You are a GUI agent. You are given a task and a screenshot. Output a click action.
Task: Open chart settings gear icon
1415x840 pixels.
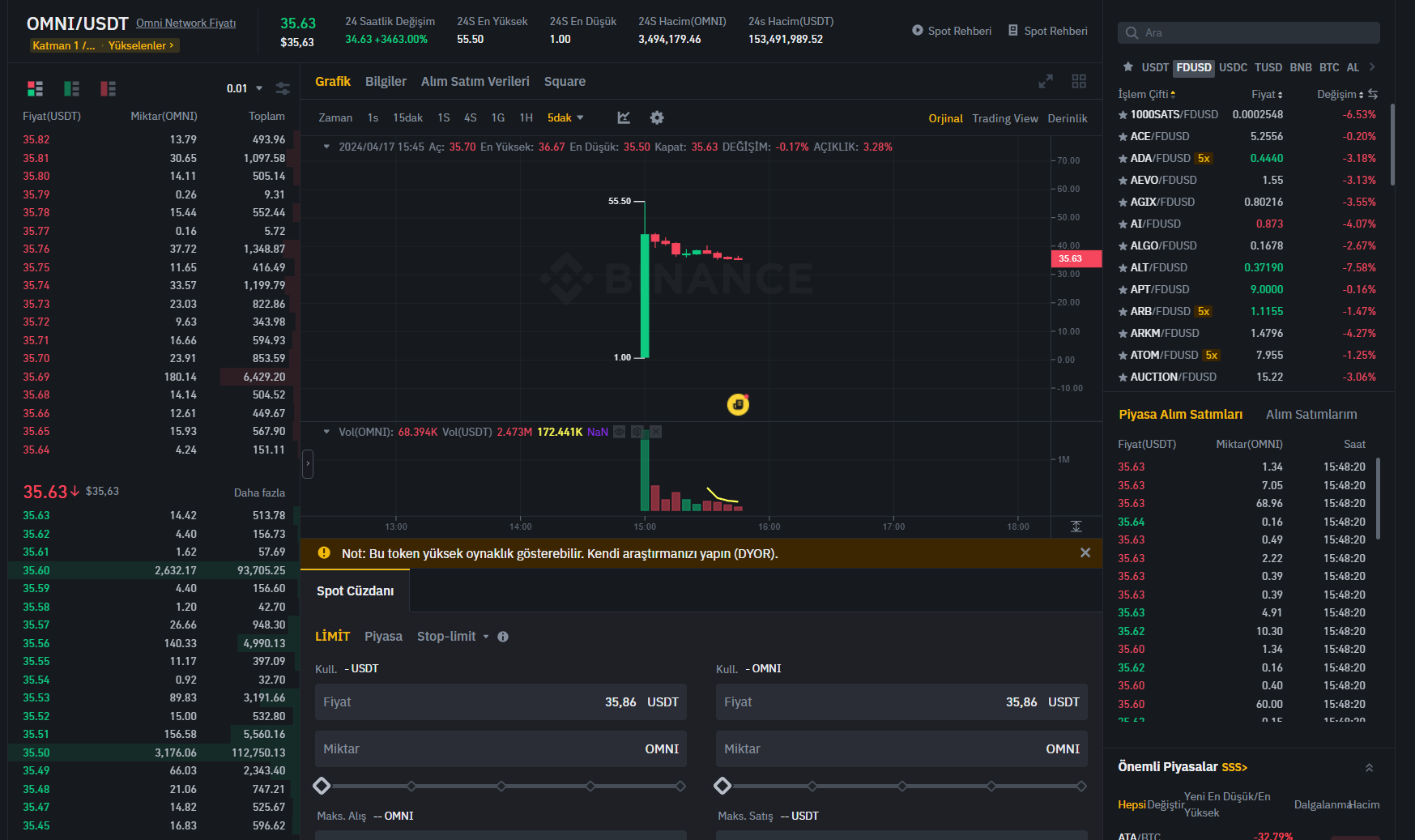[657, 118]
